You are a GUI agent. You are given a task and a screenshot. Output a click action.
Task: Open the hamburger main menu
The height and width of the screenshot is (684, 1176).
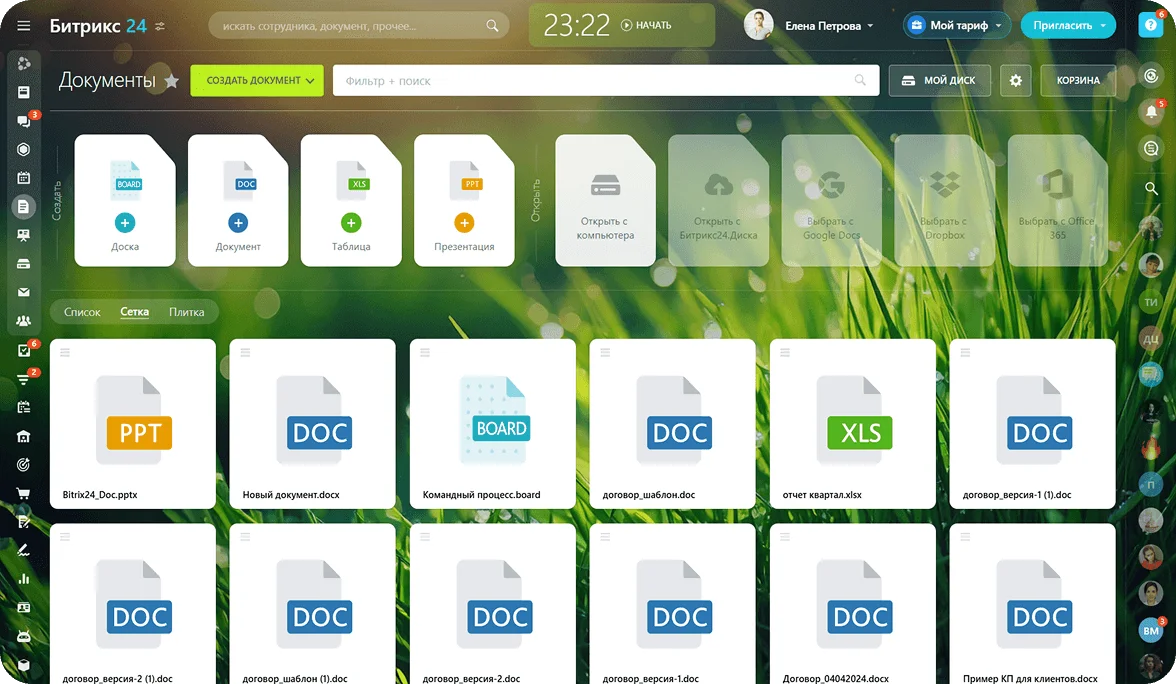pos(24,26)
